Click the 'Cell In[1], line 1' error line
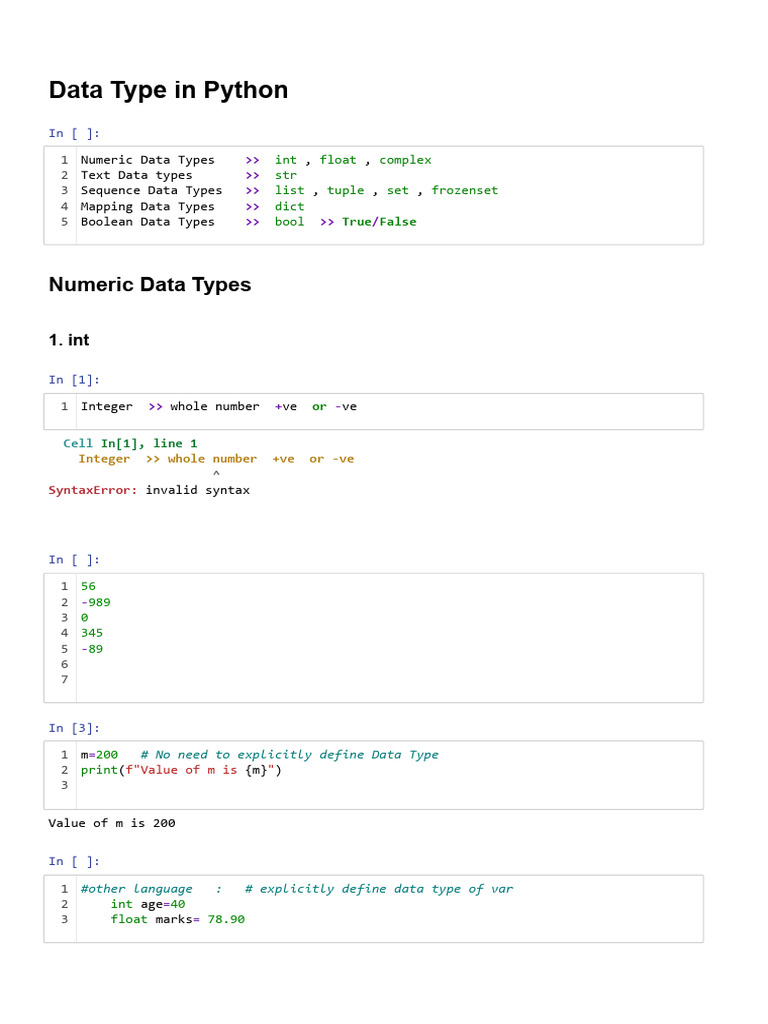This screenshot has width=768, height=1024. 130,443
